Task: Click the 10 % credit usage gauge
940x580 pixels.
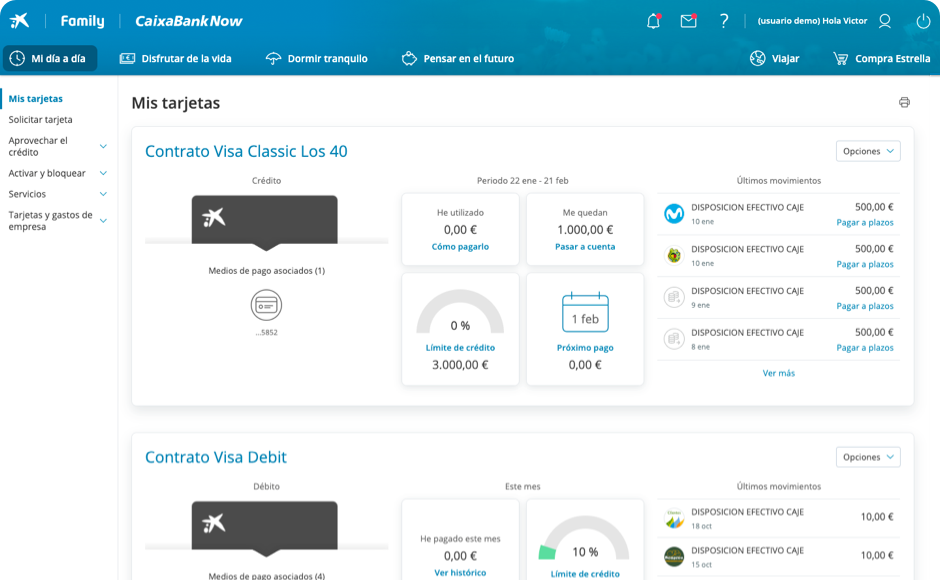Action: [585, 539]
